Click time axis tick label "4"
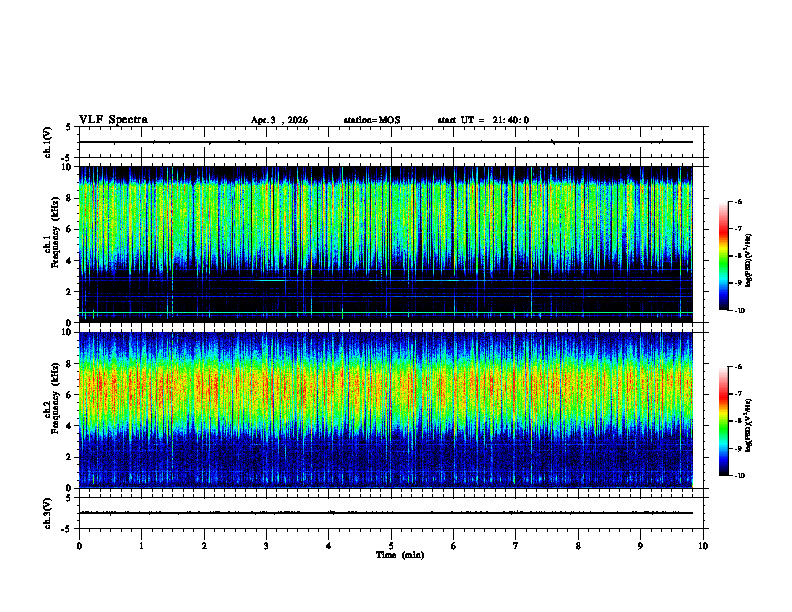Image resolution: width=792 pixels, height=612 pixels. pos(329,546)
